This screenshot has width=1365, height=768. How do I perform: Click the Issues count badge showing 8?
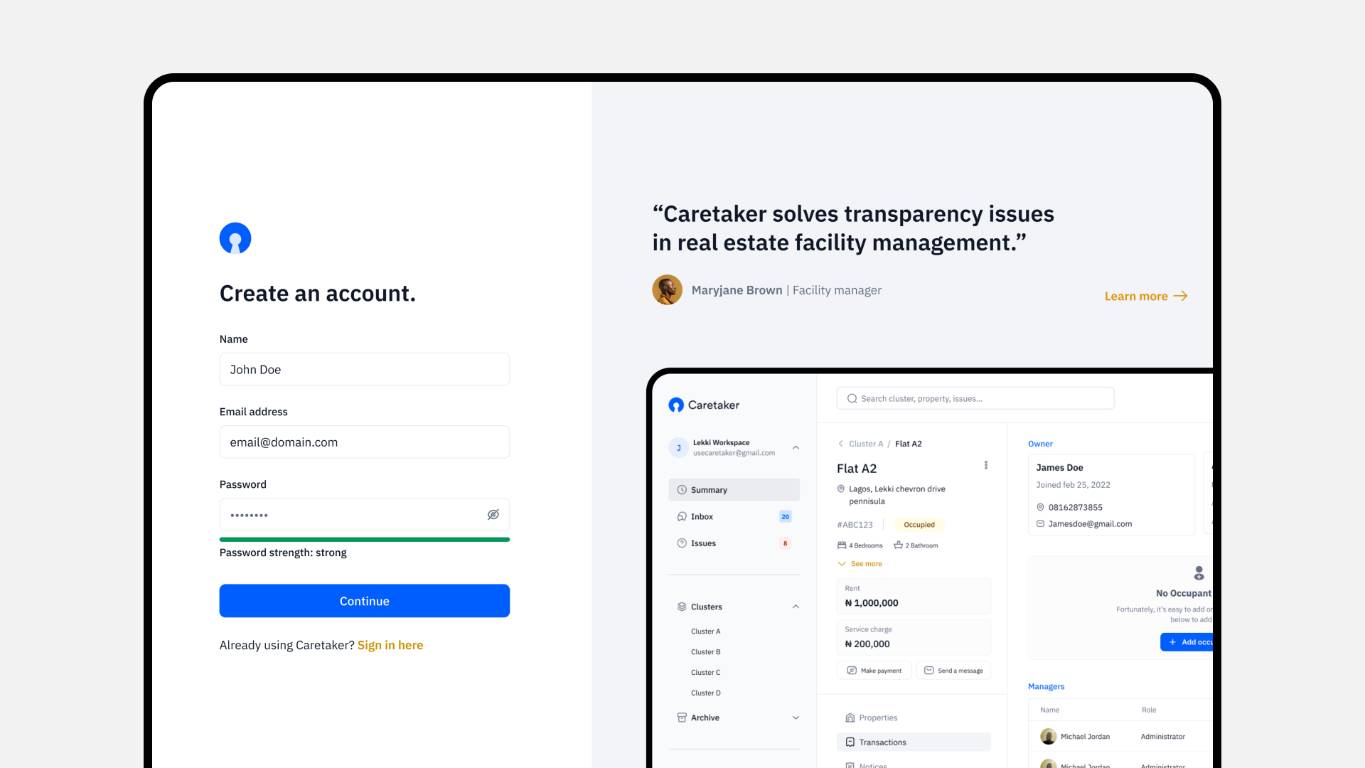click(785, 543)
